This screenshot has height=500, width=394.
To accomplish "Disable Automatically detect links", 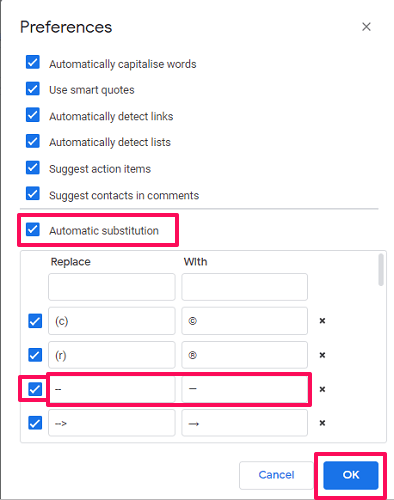I will (33, 115).
